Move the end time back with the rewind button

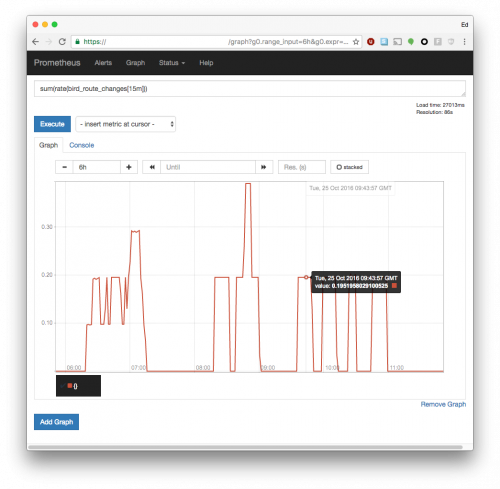152,167
